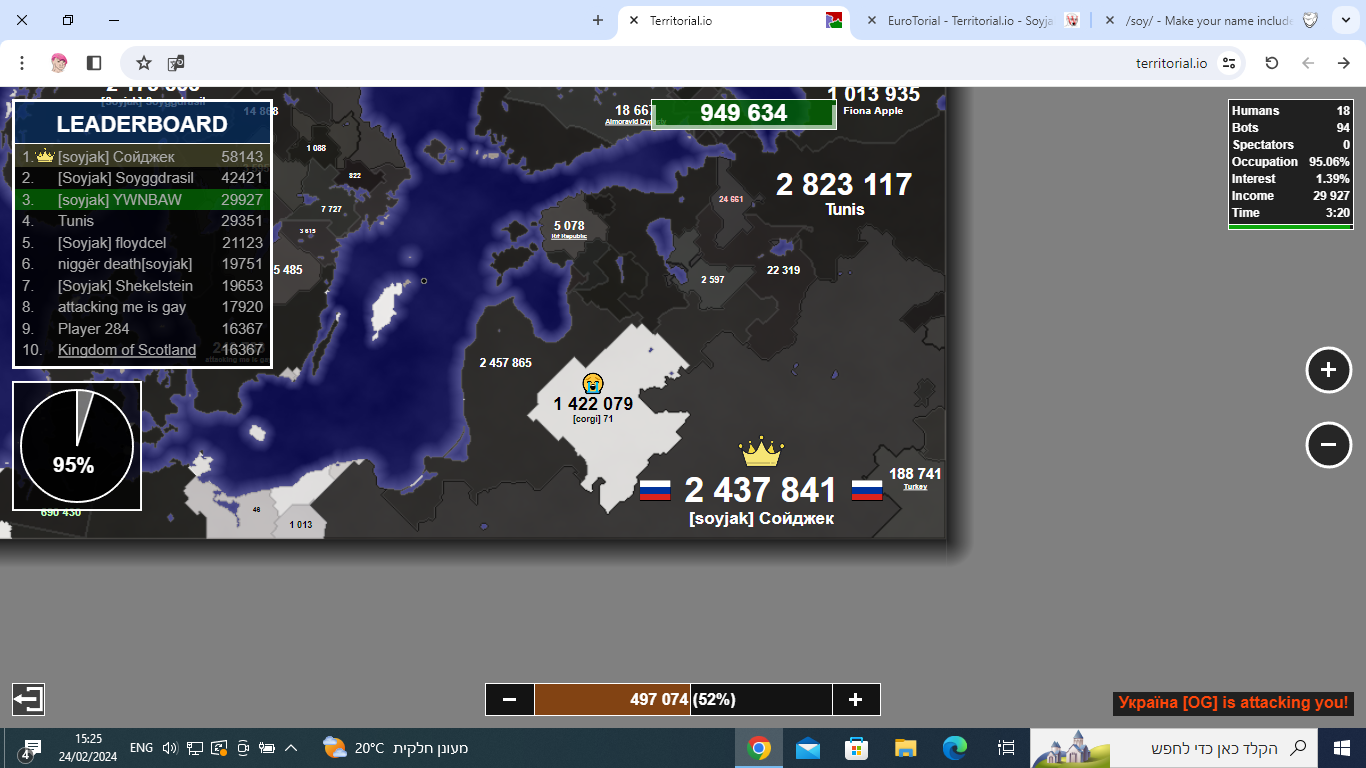Open the Chrome profile avatar
The height and width of the screenshot is (768, 1366).
(59, 63)
